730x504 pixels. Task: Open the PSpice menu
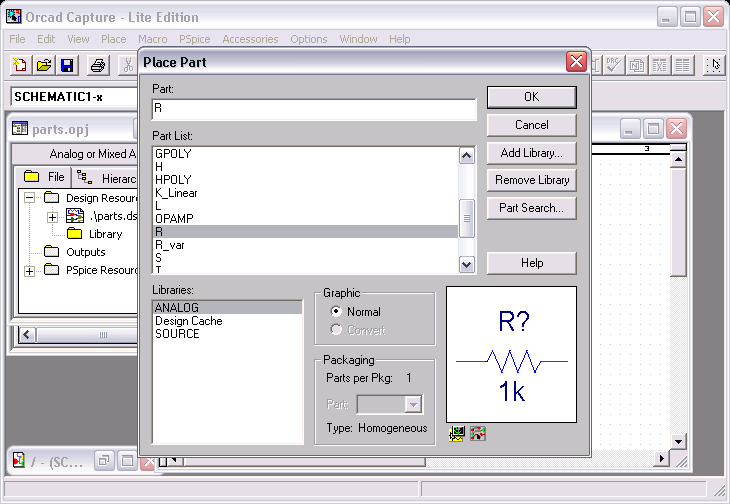[195, 39]
